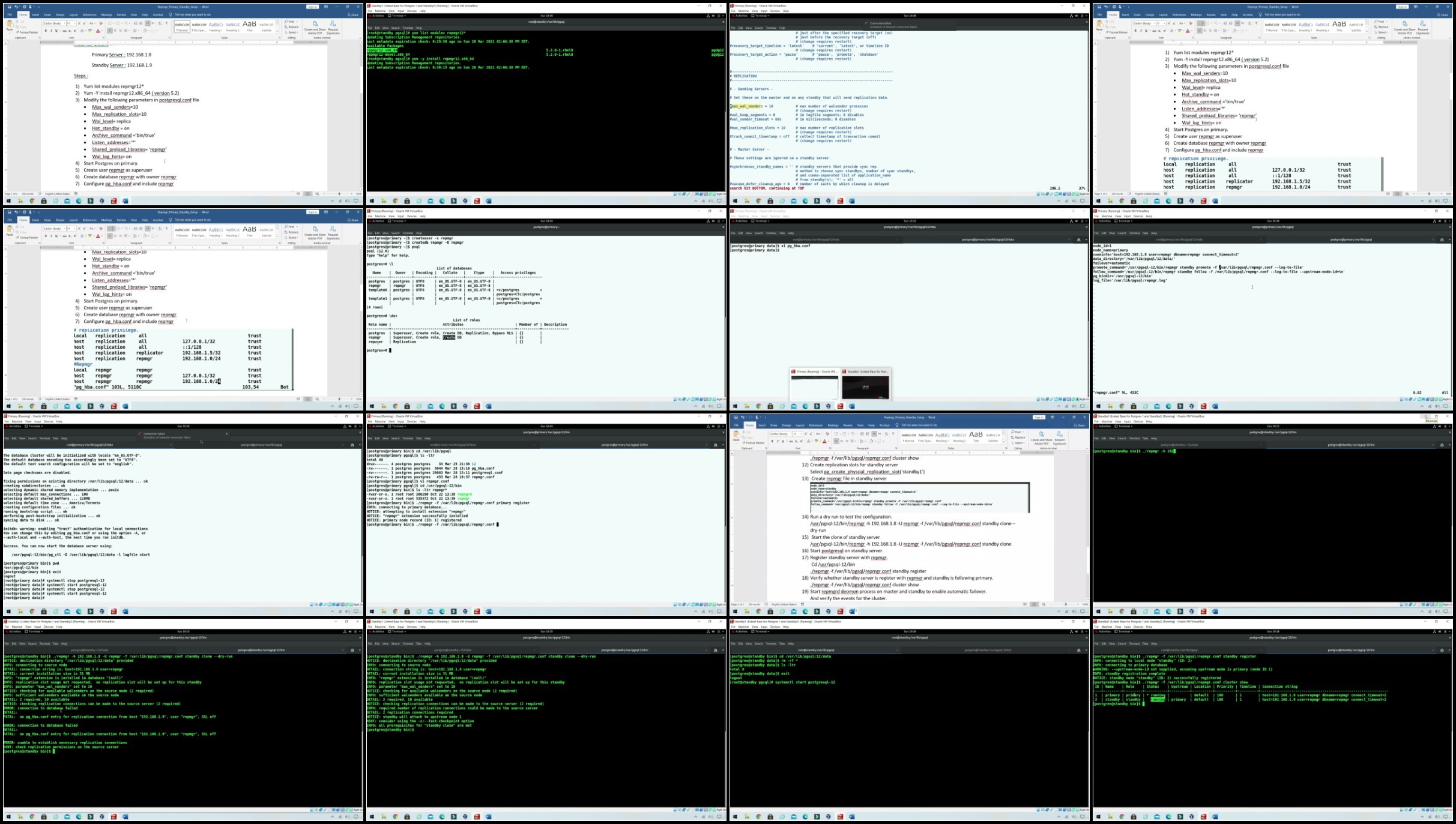Toggle Bold in the Primary Server Word frame

[x=46, y=31]
